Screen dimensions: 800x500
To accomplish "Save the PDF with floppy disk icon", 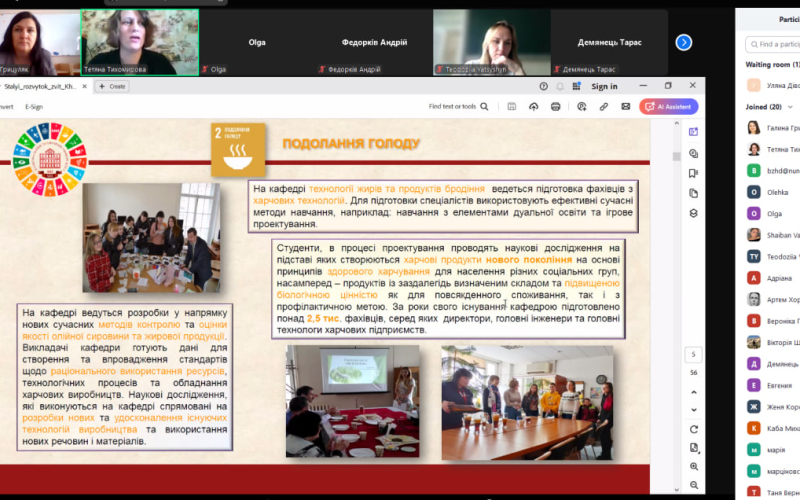I will click(512, 107).
